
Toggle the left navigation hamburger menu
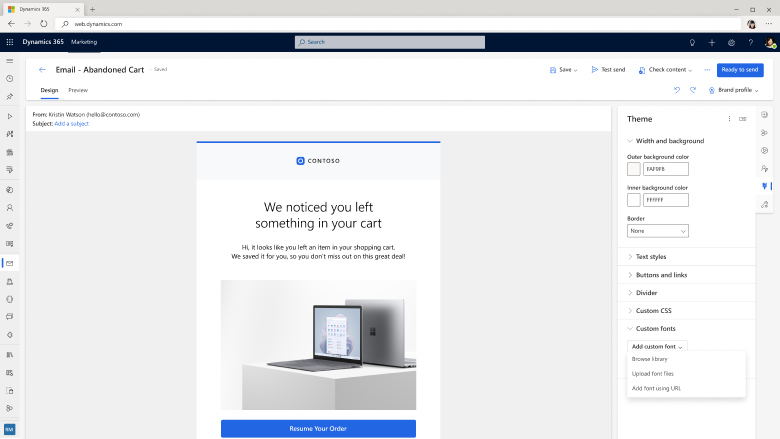click(x=9, y=61)
